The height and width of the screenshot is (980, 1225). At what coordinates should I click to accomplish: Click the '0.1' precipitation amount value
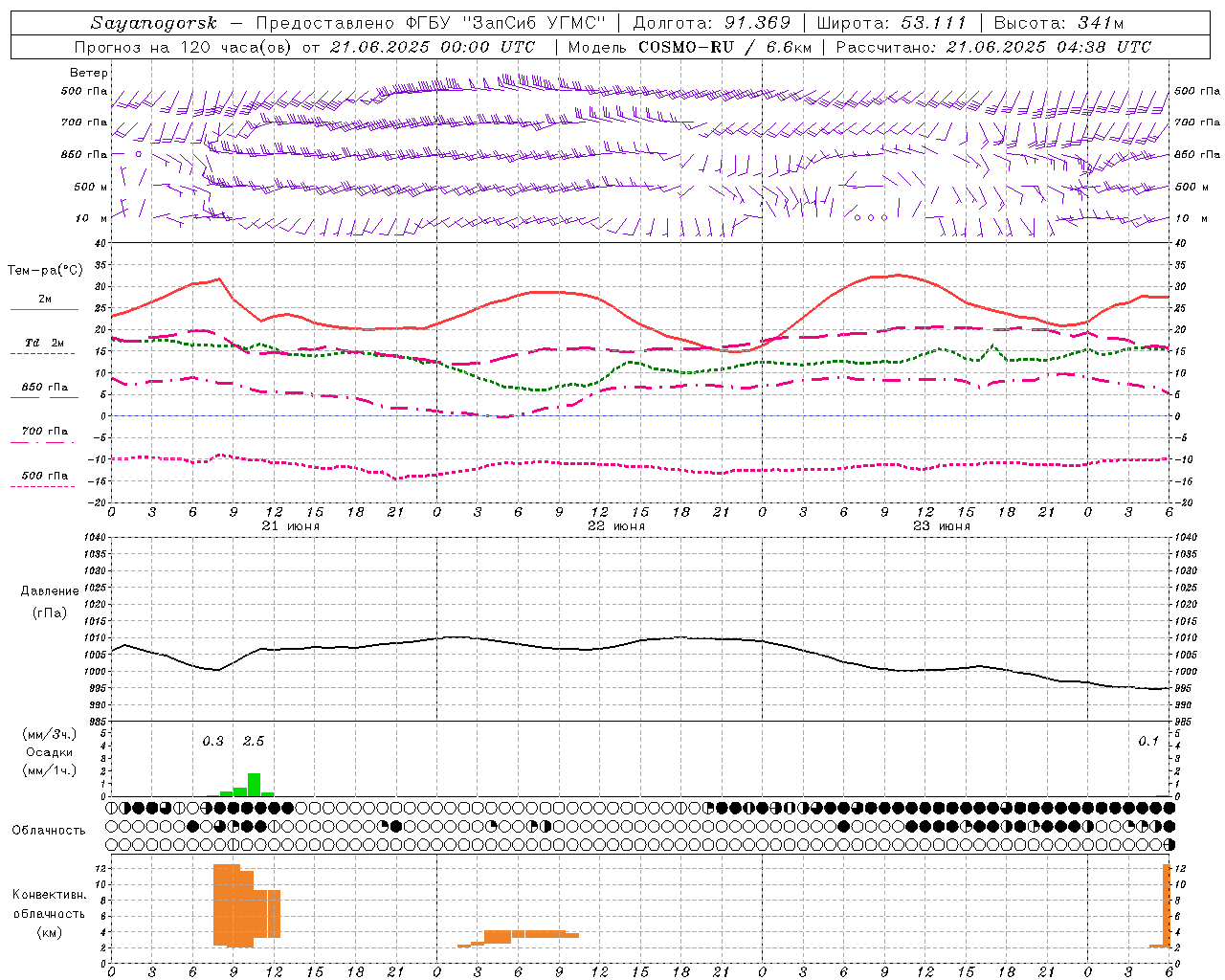(x=1148, y=741)
